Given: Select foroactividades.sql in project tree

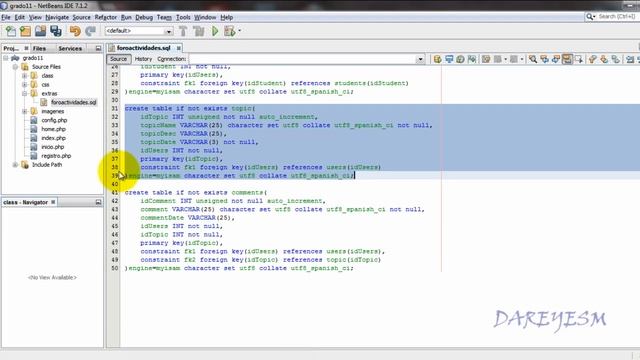Looking at the screenshot, I should pyautogui.click(x=73, y=102).
